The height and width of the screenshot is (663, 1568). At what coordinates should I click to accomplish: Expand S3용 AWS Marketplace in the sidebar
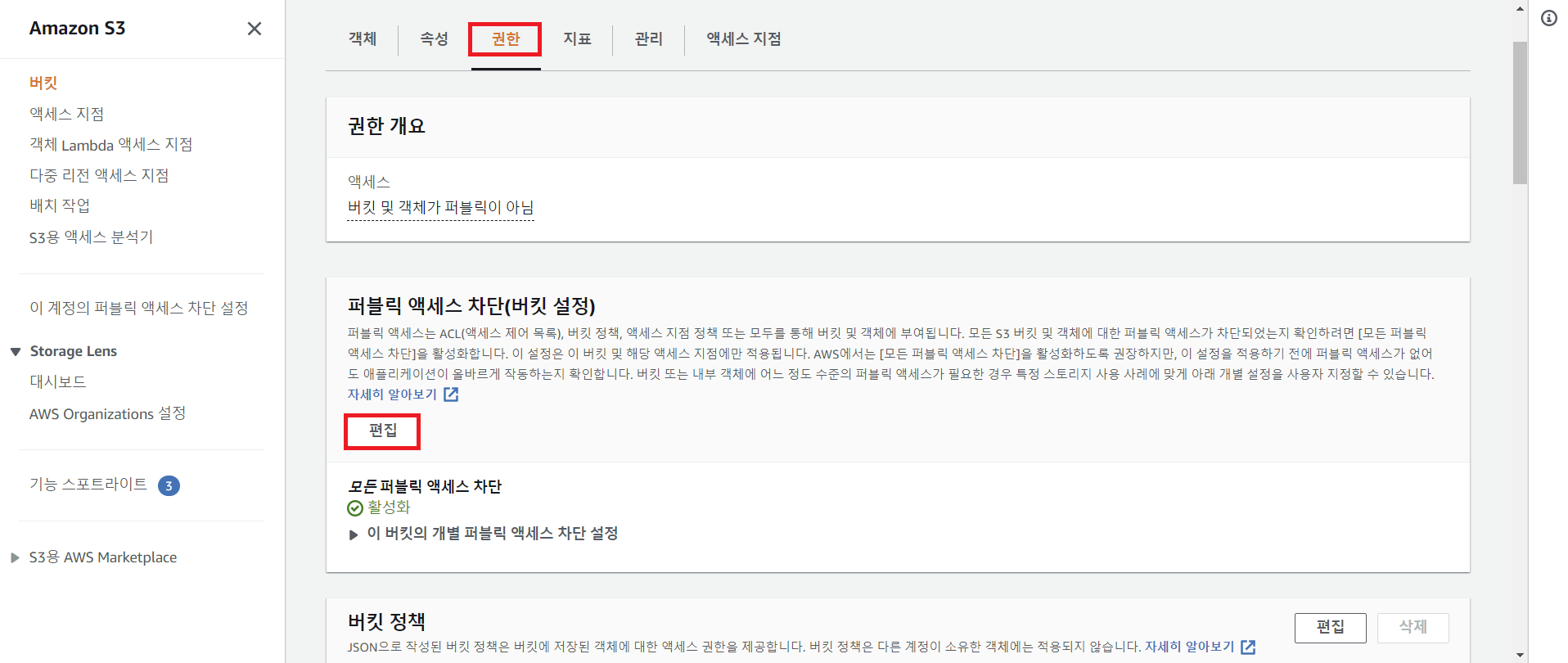tap(15, 557)
